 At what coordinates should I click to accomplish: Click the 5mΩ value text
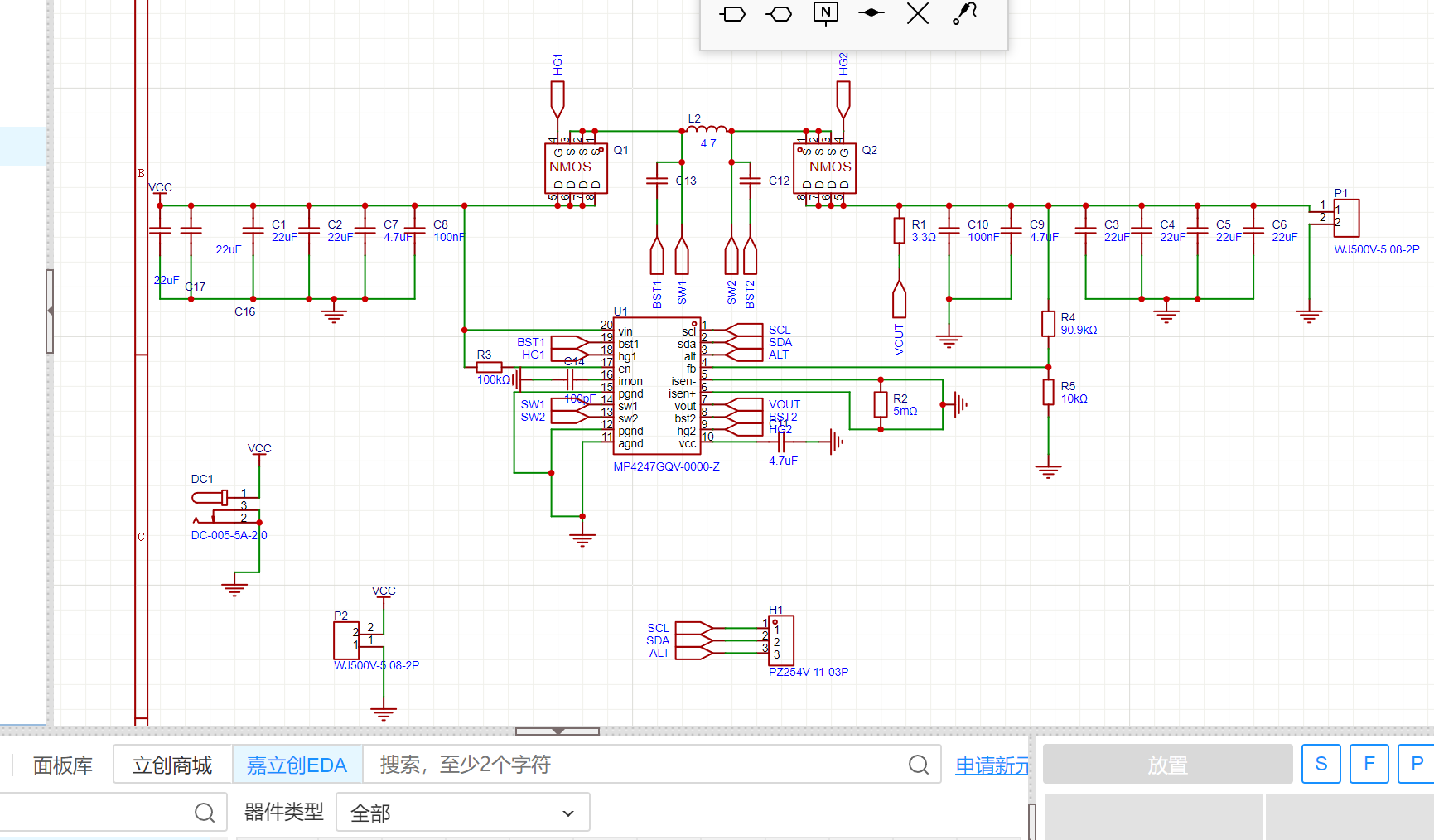pyautogui.click(x=905, y=411)
